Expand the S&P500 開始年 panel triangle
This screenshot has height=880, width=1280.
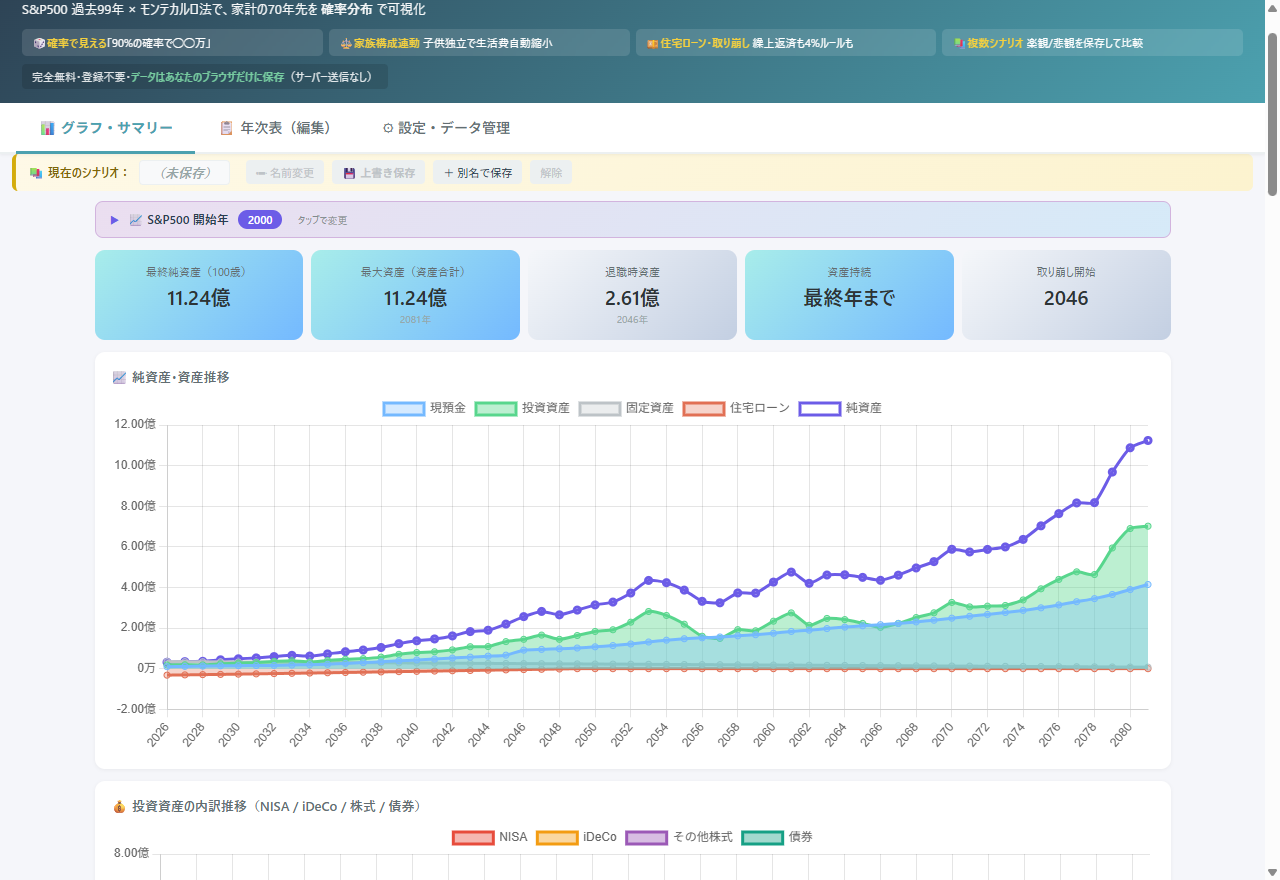tap(115, 220)
